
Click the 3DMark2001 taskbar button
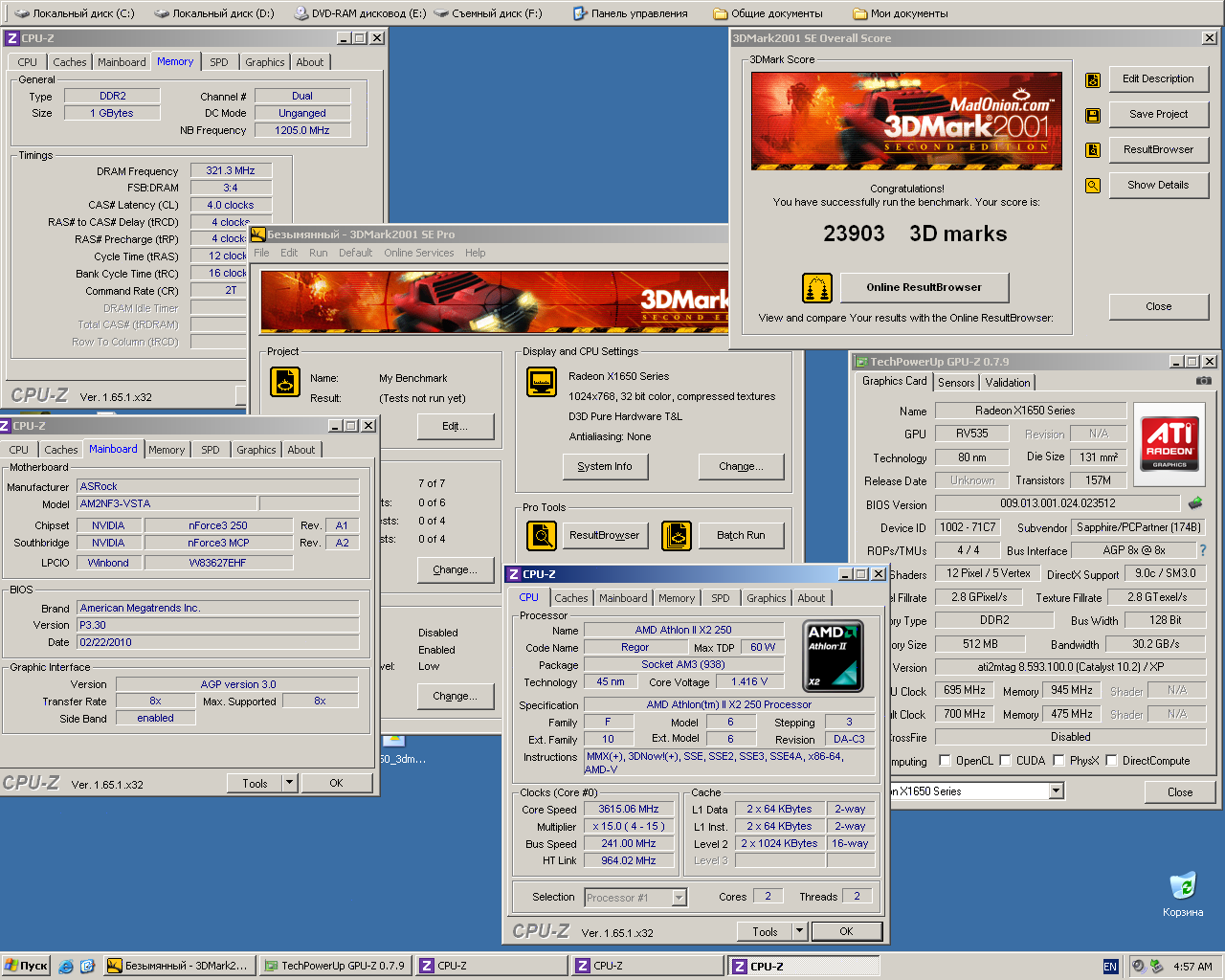(x=179, y=967)
